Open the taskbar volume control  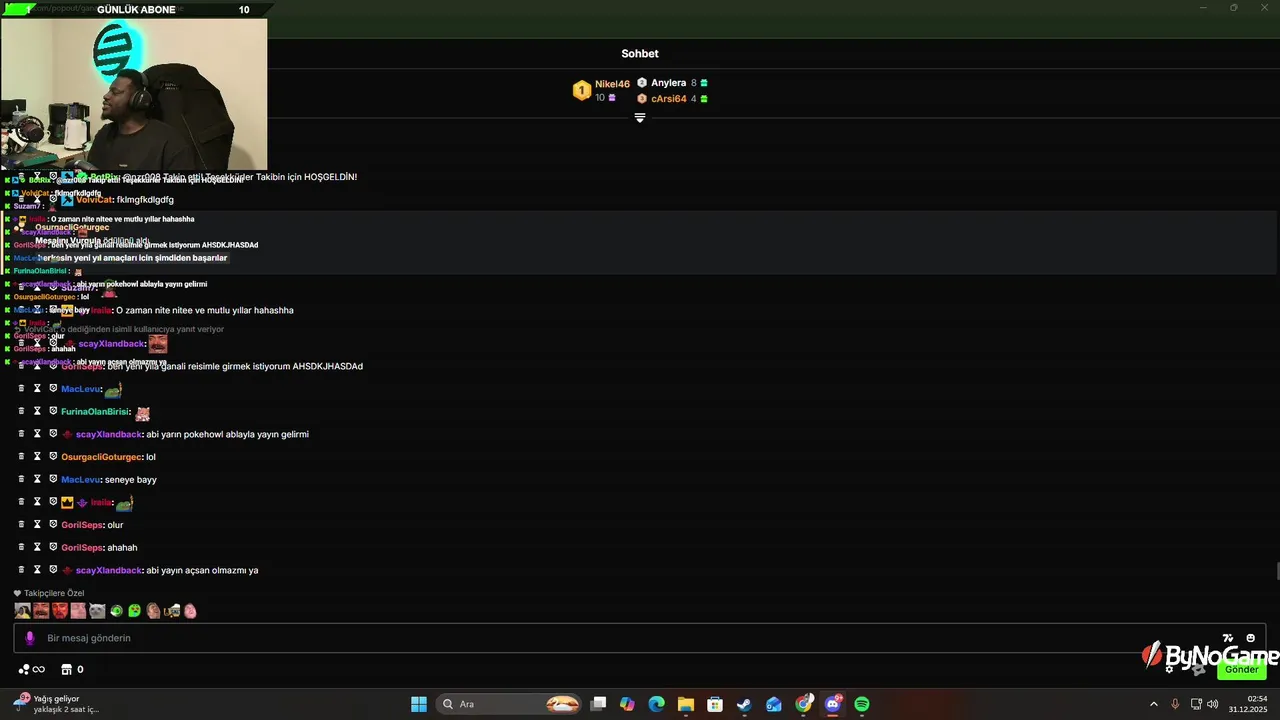1212,704
